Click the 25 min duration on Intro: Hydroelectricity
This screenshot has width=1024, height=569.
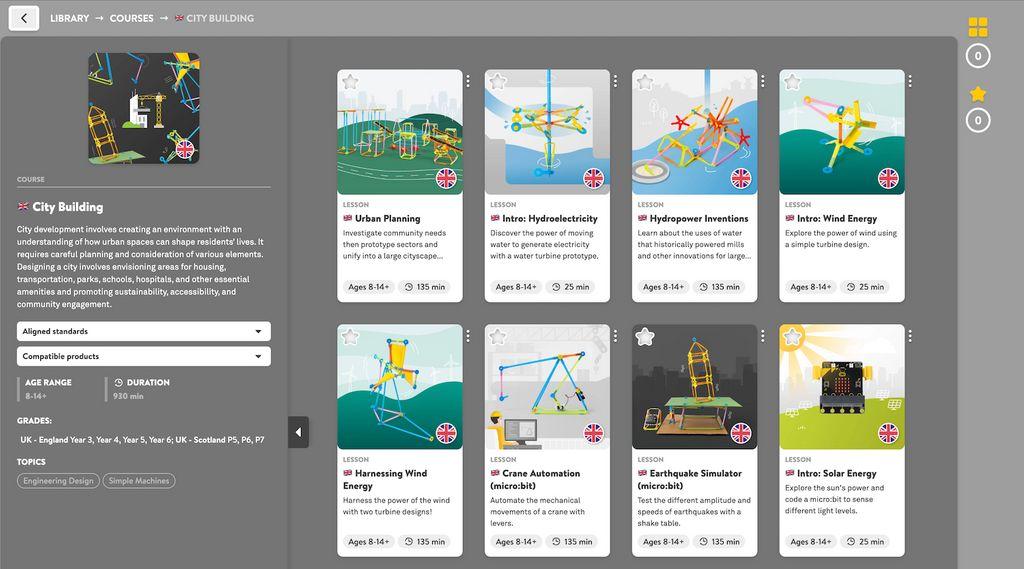point(571,287)
